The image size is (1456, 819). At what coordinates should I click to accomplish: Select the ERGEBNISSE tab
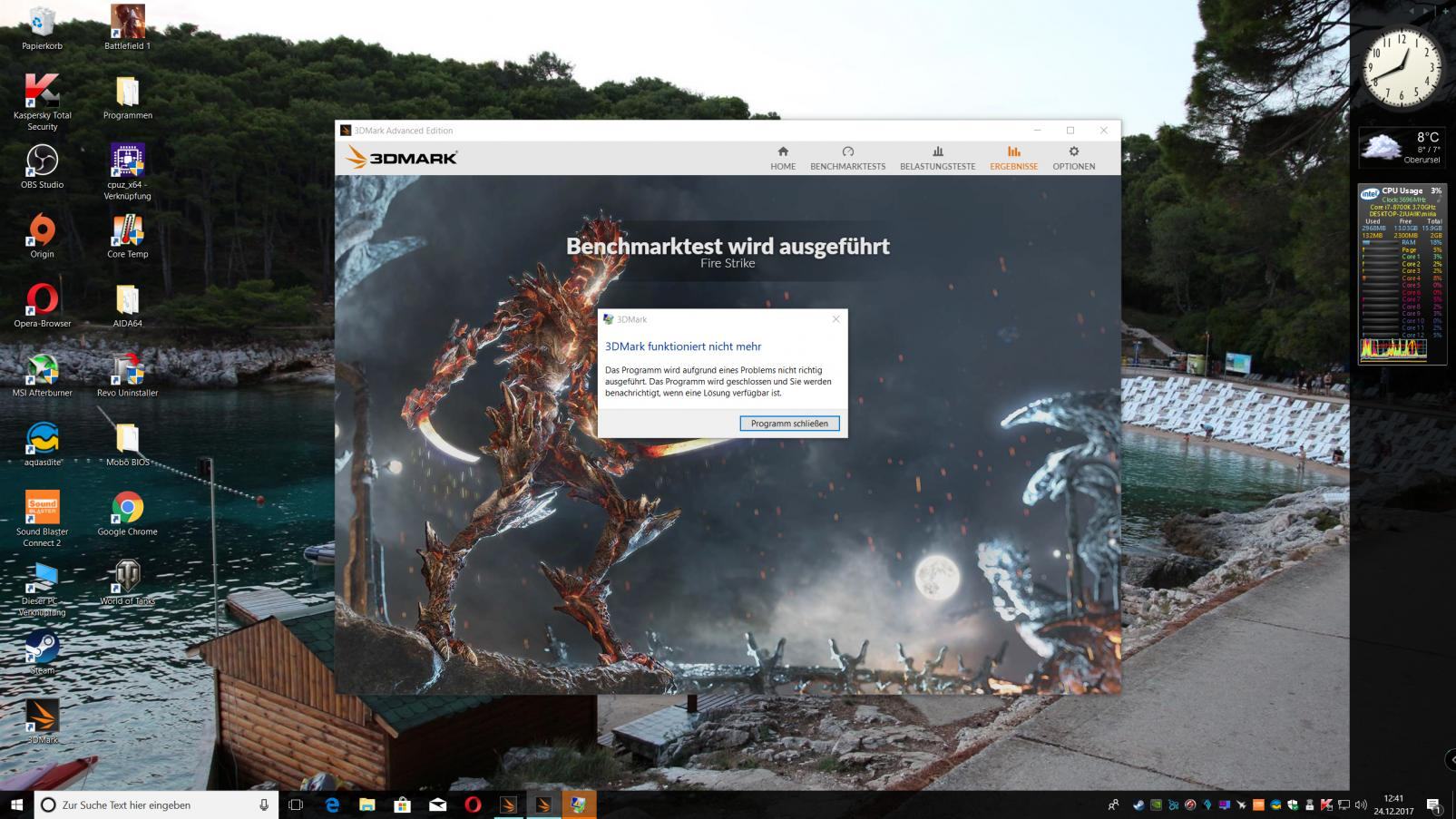[x=1013, y=158]
